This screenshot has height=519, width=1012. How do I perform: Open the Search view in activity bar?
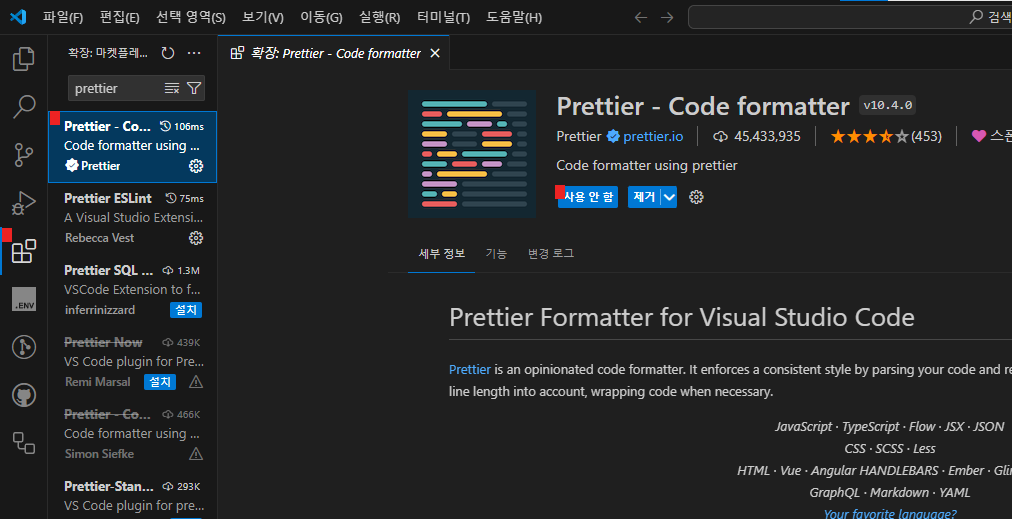24,107
